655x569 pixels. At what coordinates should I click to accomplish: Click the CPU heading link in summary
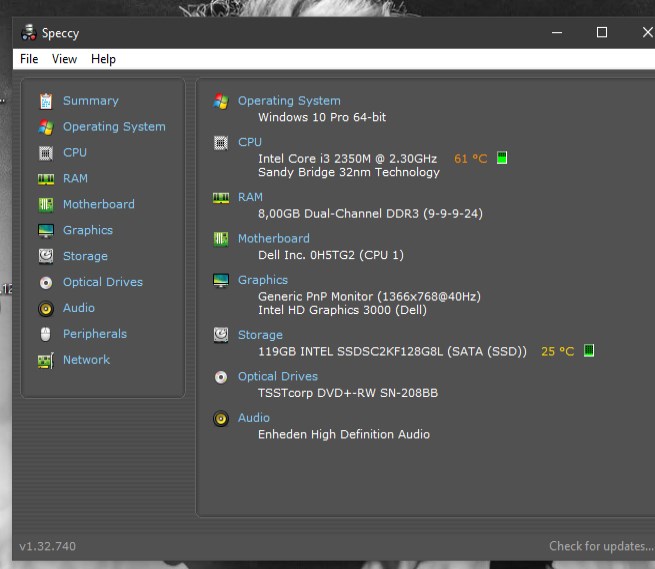point(250,142)
